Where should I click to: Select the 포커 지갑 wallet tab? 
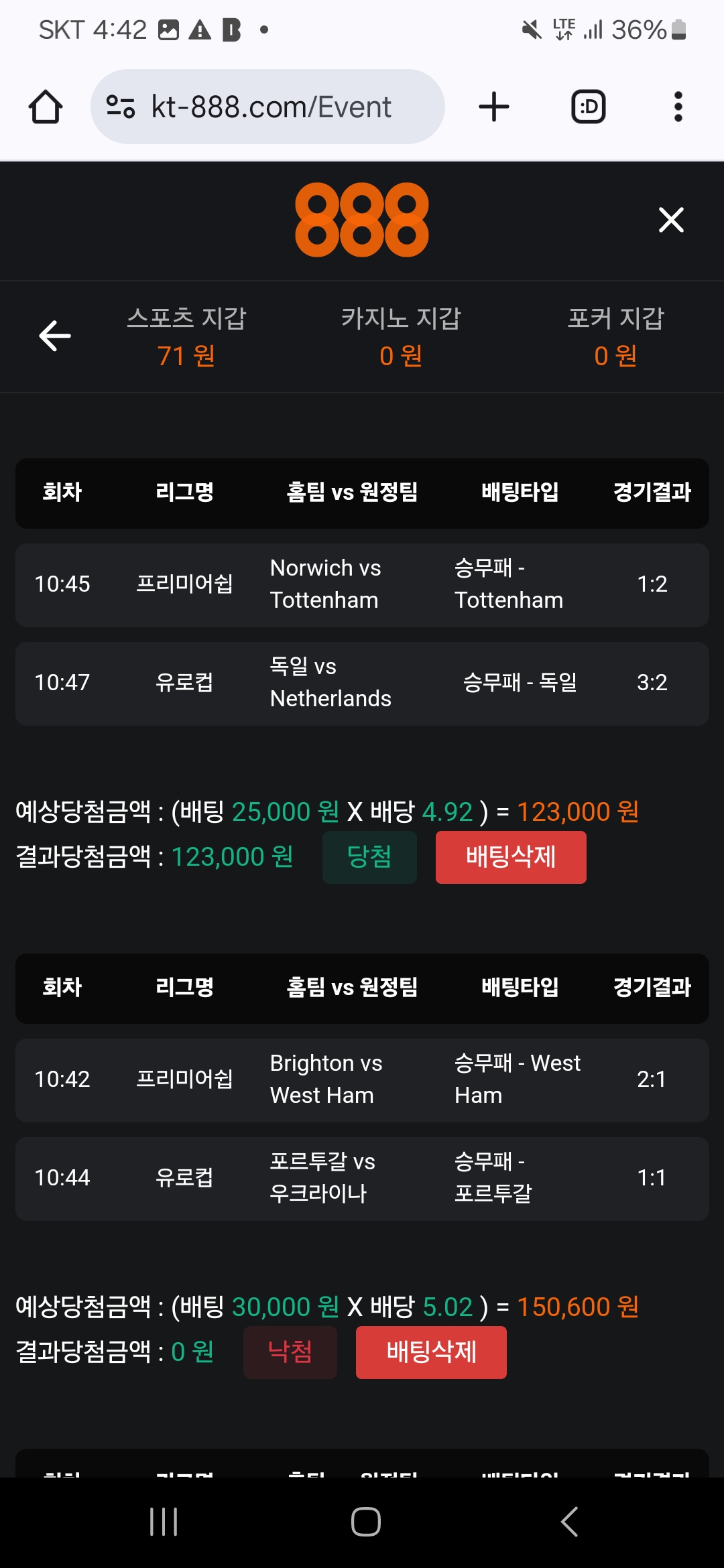point(615,336)
